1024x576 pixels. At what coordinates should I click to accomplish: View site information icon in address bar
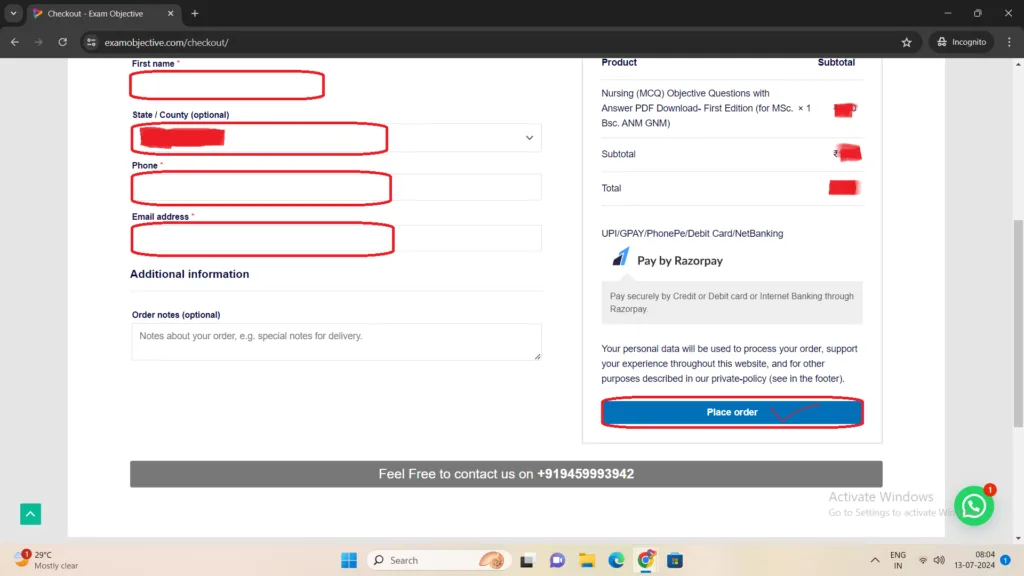coord(91,42)
